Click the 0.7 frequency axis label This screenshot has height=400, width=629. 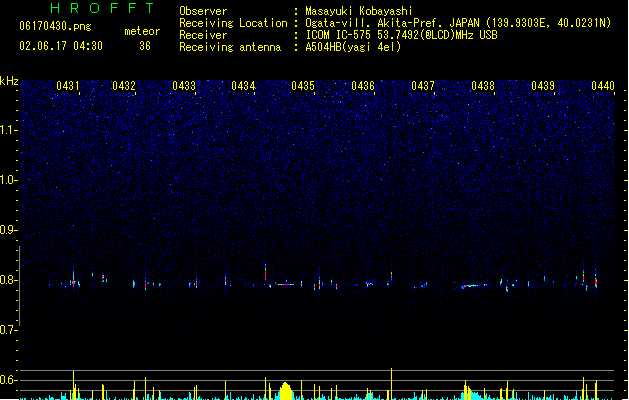[8, 330]
